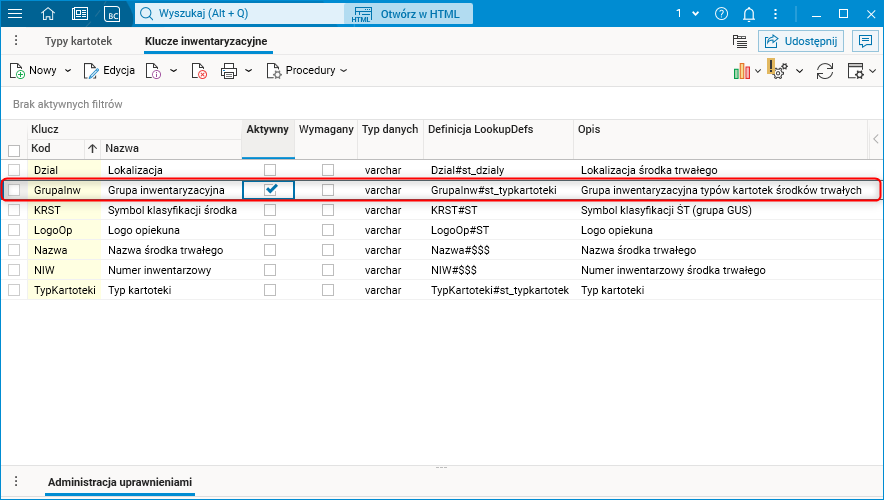Image resolution: width=884 pixels, height=500 pixels.
Task: Open the comments chat icon
Action: [x=865, y=41]
